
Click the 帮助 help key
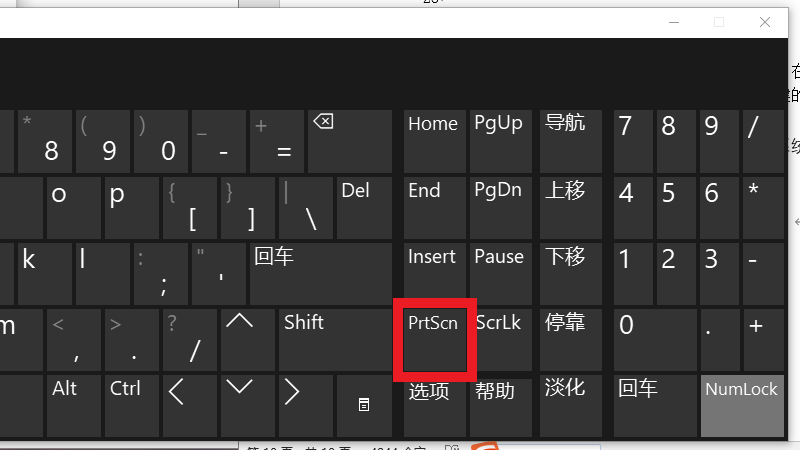(501, 406)
